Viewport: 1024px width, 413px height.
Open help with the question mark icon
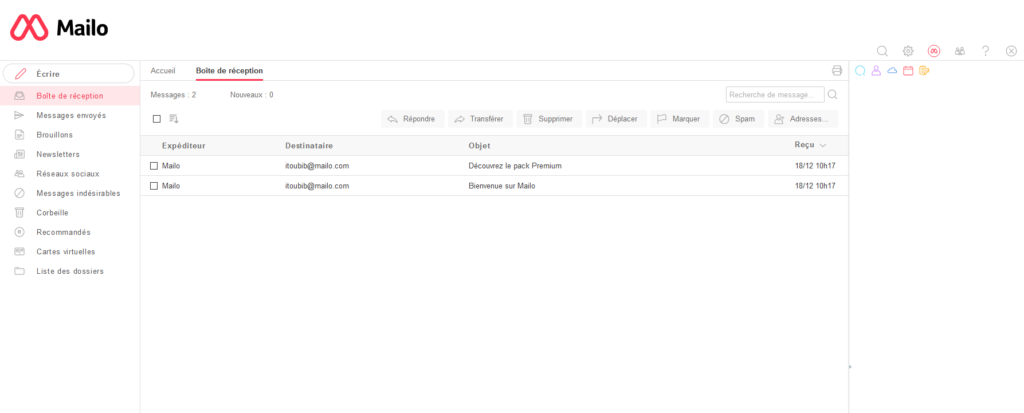pos(985,51)
